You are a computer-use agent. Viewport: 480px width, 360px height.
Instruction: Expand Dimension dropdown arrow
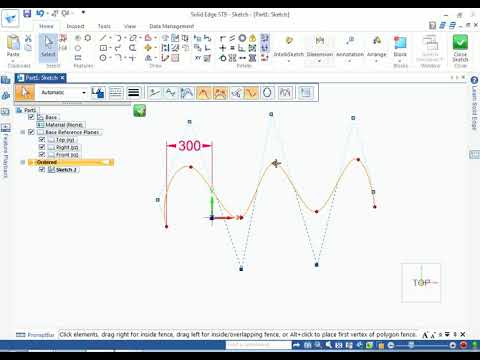(x=320, y=61)
